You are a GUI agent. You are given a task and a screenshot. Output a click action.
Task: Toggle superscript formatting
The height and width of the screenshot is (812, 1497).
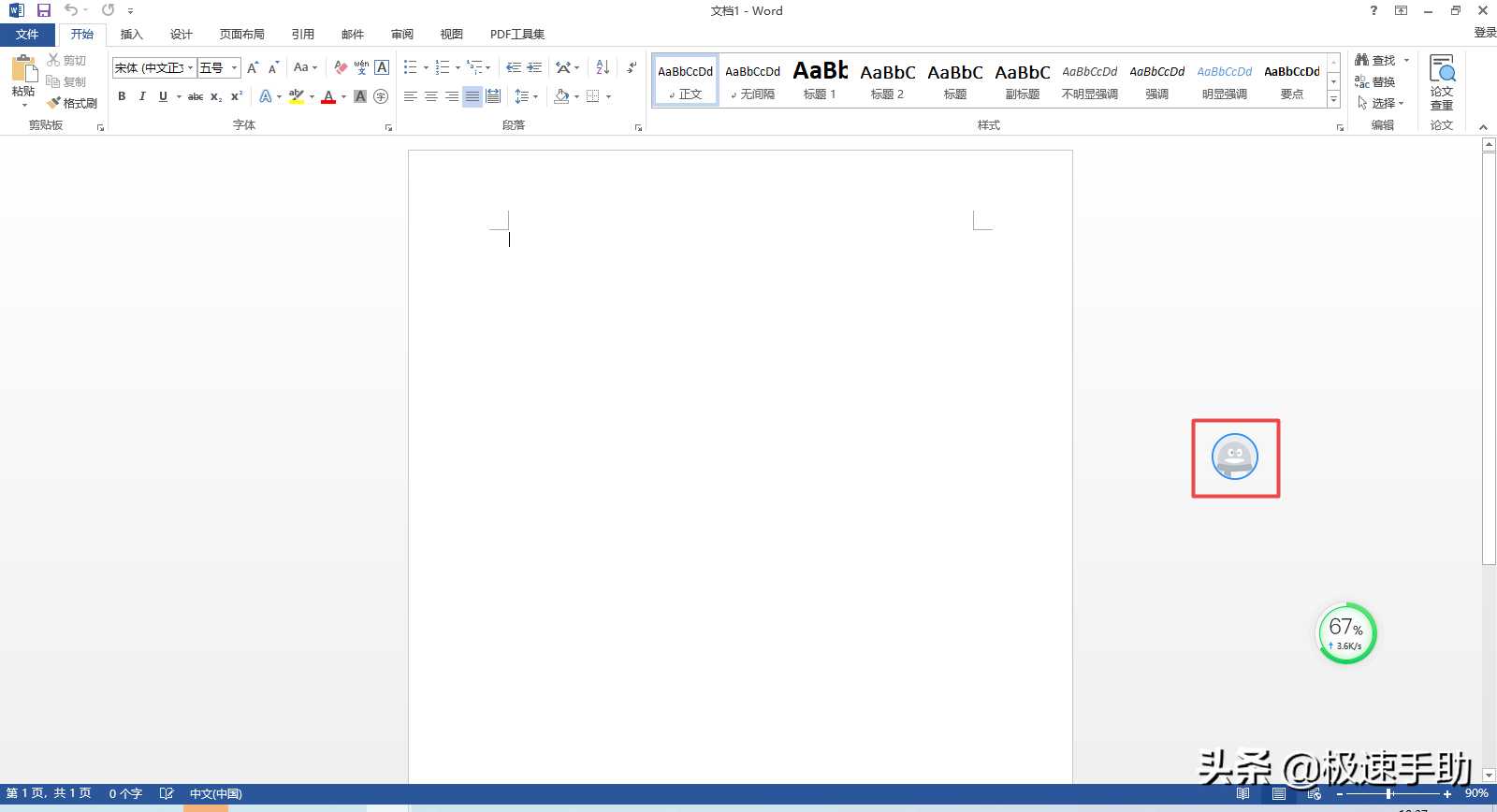tap(237, 96)
